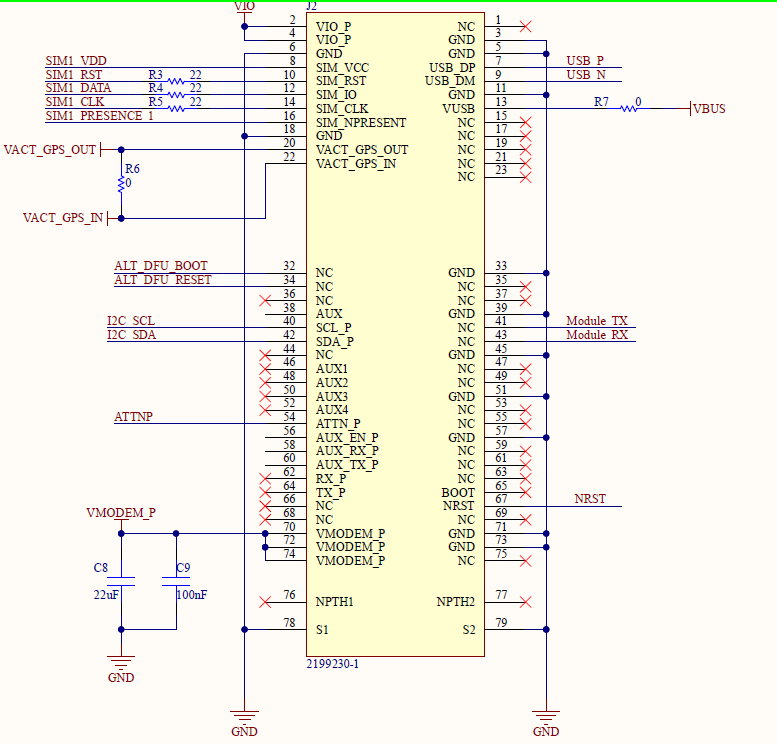
Task: Select the R6 resistor symbol
Action: point(121,184)
